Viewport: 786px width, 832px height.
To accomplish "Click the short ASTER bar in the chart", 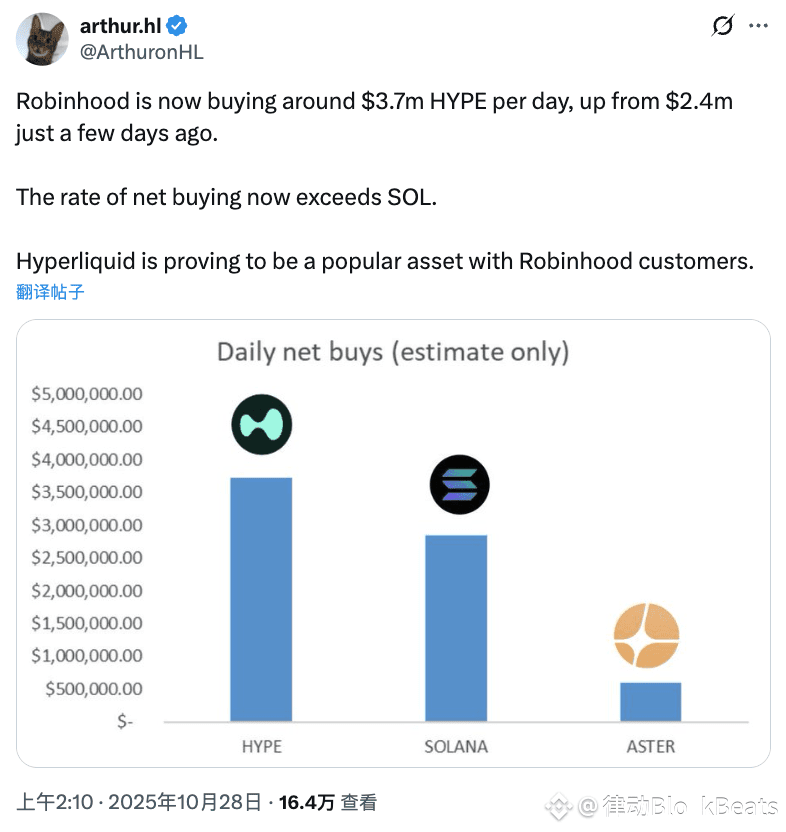I will pos(650,701).
